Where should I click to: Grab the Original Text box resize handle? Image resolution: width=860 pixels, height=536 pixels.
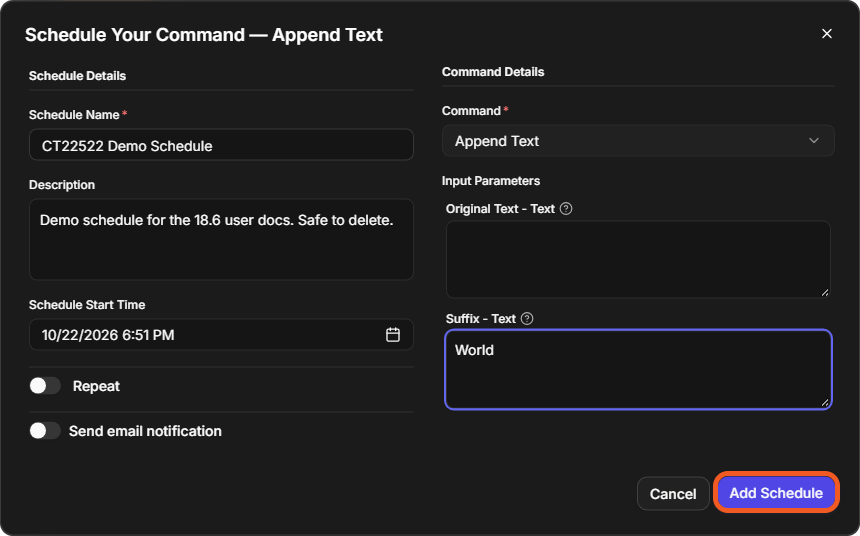tap(825, 292)
